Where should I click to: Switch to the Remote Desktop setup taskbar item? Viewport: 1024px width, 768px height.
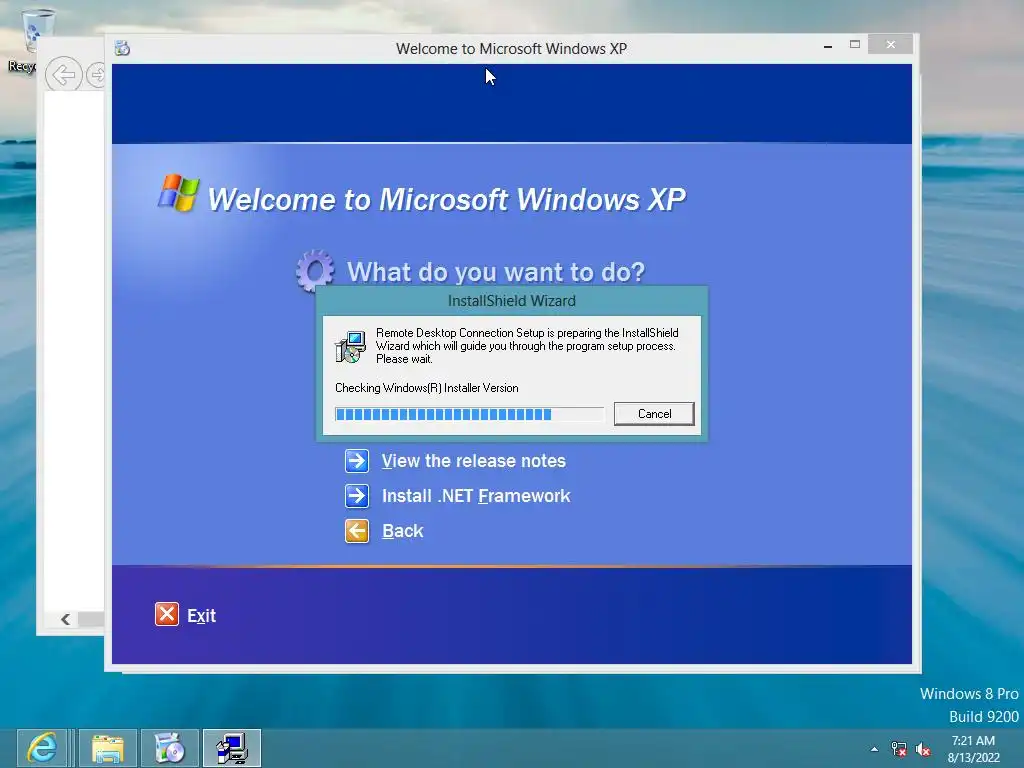click(x=232, y=748)
